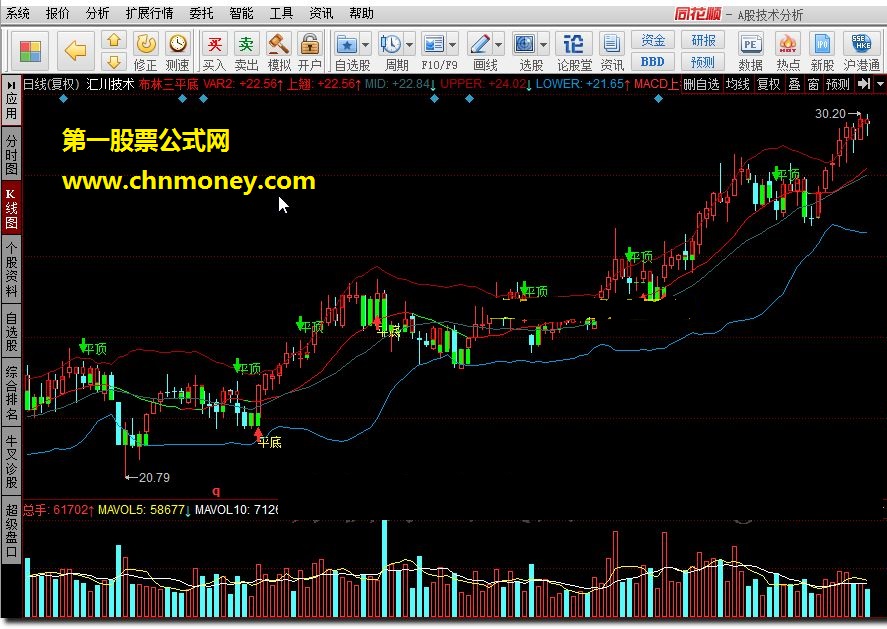Open the 资讯 menu in menu bar
This screenshot has width=887, height=629.
(x=321, y=12)
